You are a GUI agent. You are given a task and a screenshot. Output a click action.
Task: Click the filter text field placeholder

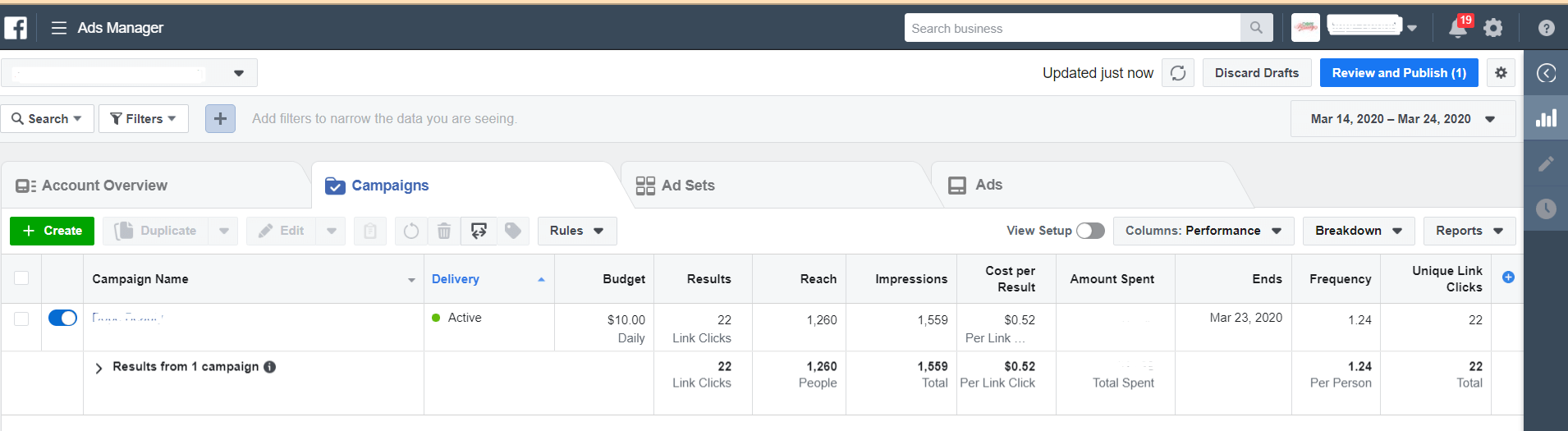click(x=384, y=118)
